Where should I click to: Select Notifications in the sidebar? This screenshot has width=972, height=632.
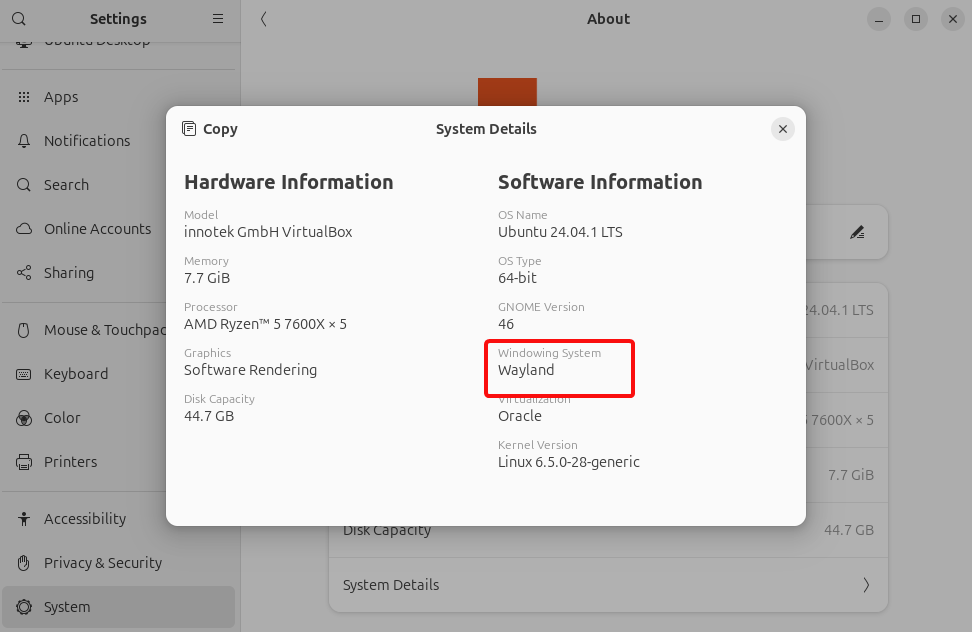(x=118, y=141)
